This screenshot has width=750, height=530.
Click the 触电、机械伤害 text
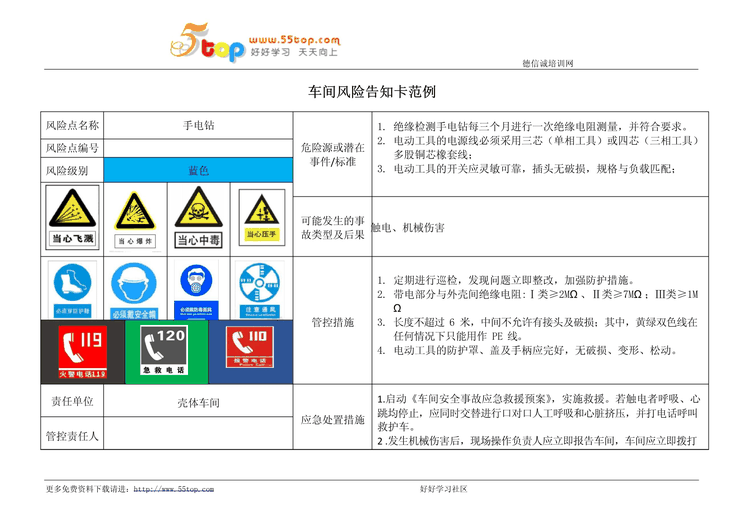pos(408,228)
